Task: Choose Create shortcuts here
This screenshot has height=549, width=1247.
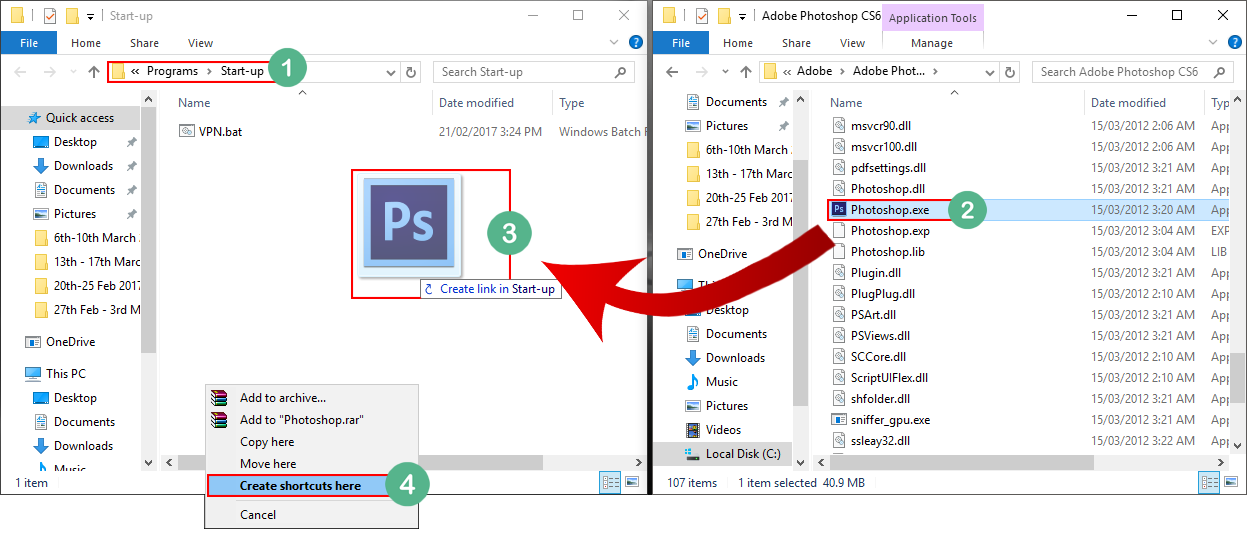Action: click(x=299, y=486)
